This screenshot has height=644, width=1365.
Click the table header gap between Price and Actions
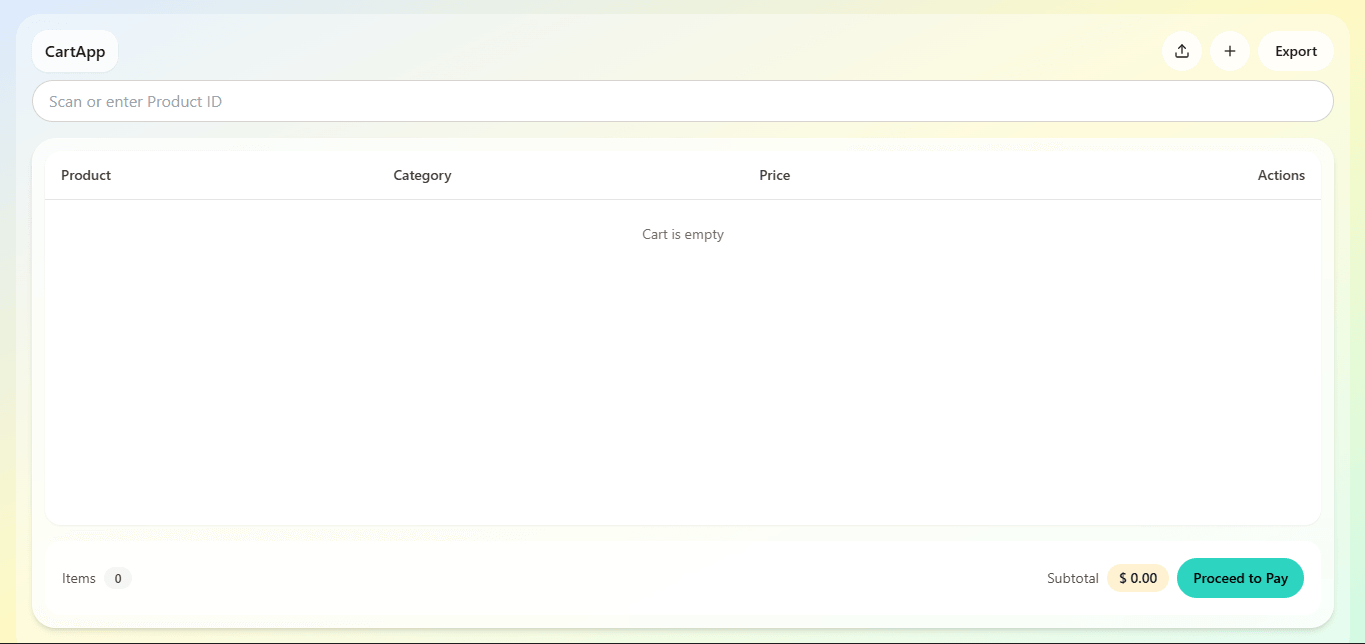click(x=1020, y=175)
